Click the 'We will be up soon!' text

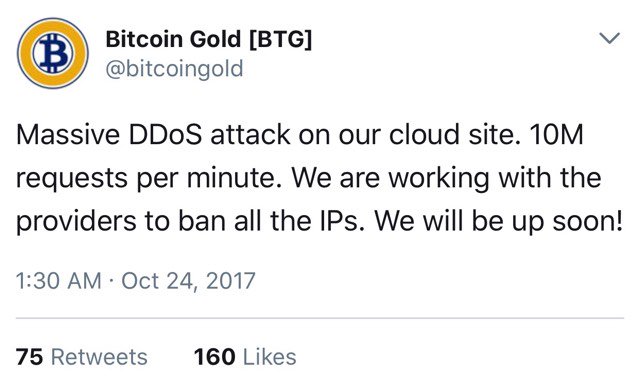pyautogui.click(x=498, y=221)
